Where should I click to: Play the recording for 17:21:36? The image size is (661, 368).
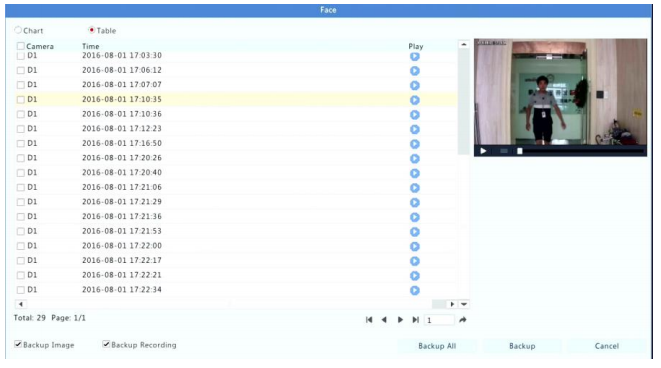tap(415, 217)
